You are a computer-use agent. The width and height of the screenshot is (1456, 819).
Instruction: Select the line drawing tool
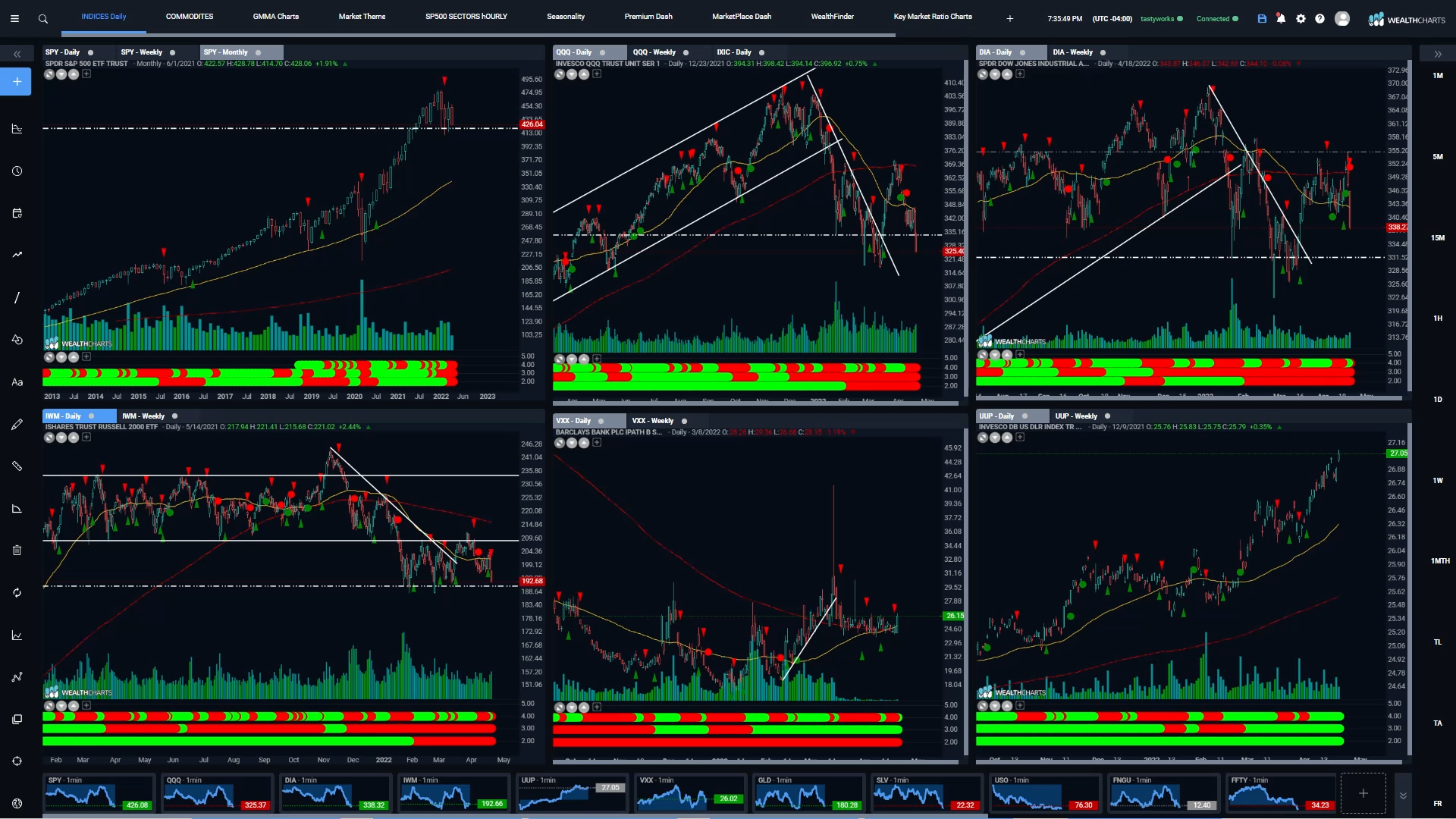coord(17,297)
